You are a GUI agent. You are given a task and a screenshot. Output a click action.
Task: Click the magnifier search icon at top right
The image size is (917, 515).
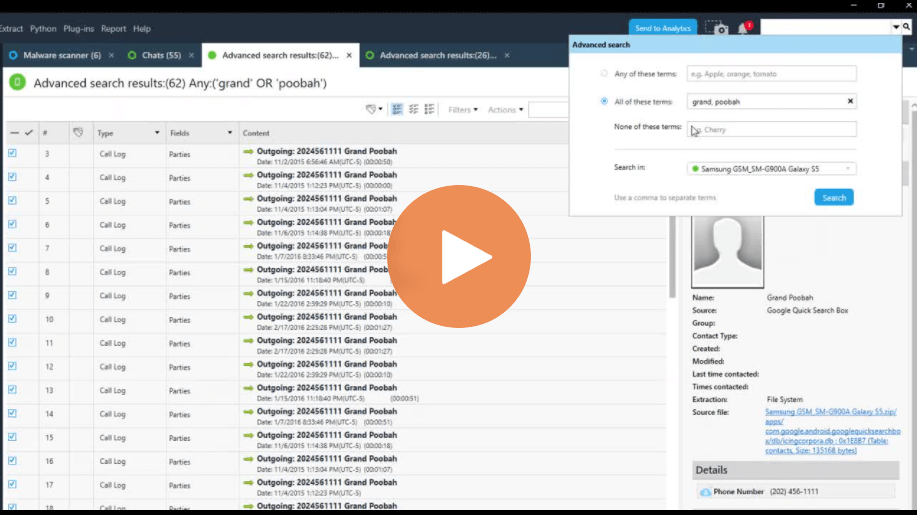click(x=895, y=28)
